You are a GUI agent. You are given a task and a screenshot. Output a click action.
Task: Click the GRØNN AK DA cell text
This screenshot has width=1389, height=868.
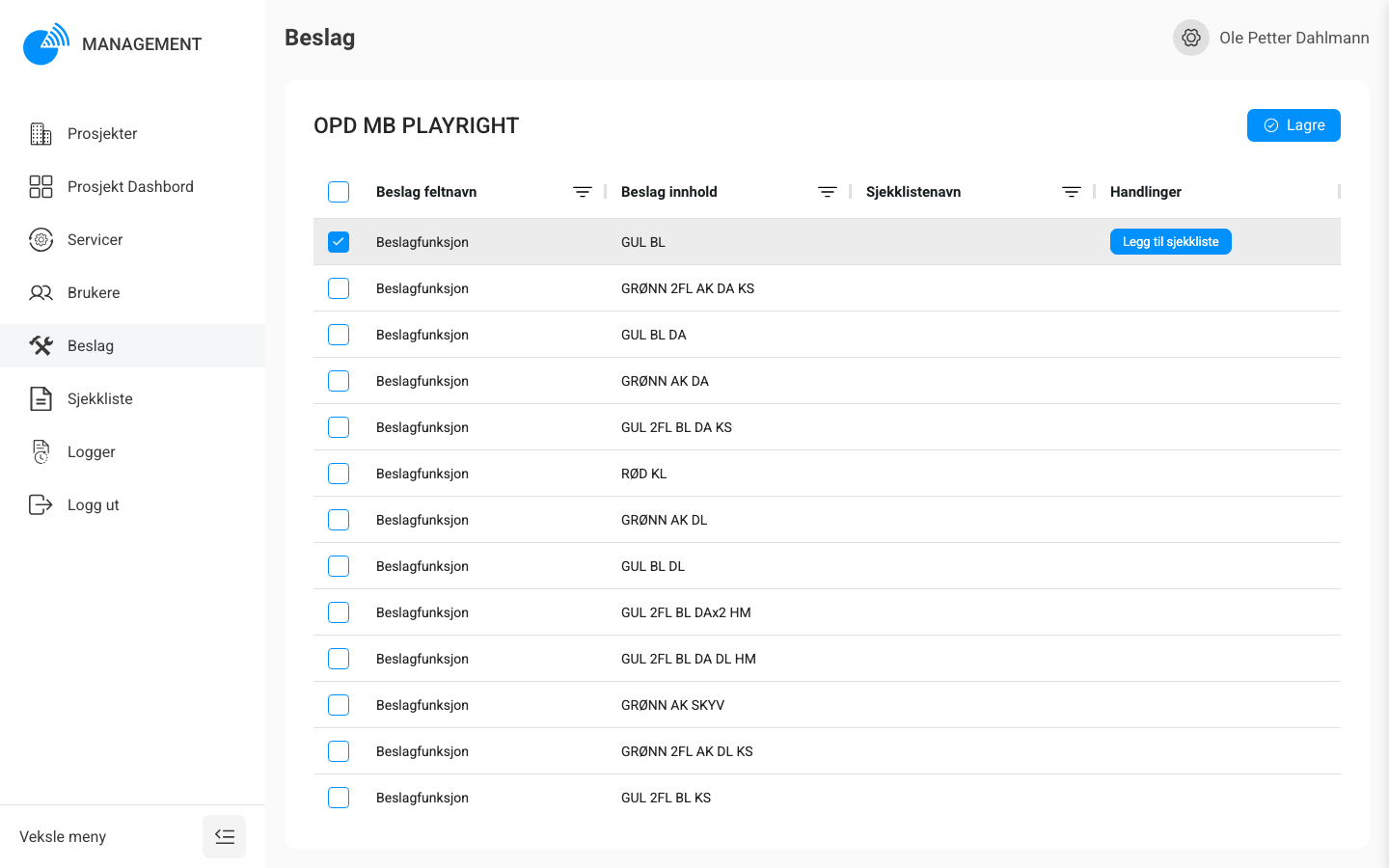[x=665, y=381]
